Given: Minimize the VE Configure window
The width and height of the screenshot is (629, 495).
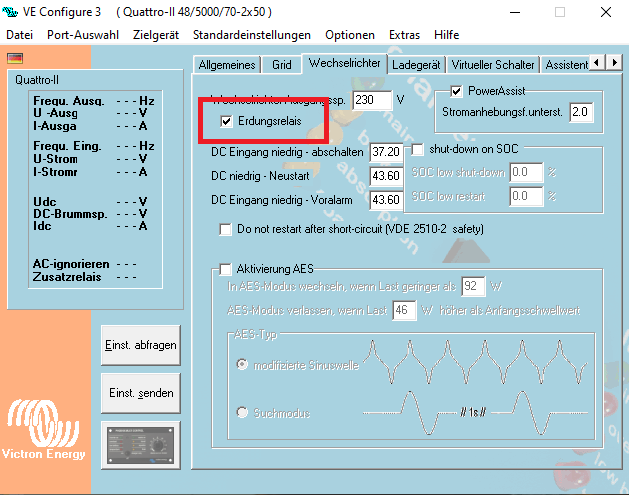Looking at the screenshot, I should click(x=515, y=12).
